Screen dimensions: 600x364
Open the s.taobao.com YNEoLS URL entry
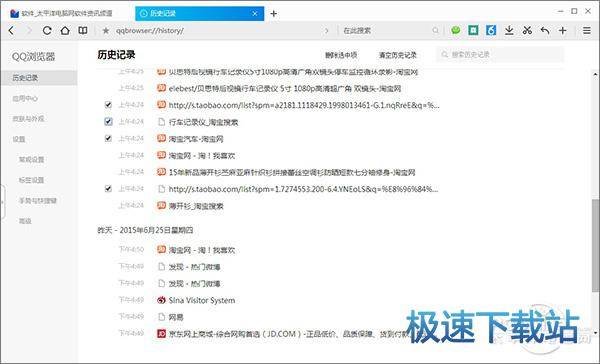pos(303,189)
